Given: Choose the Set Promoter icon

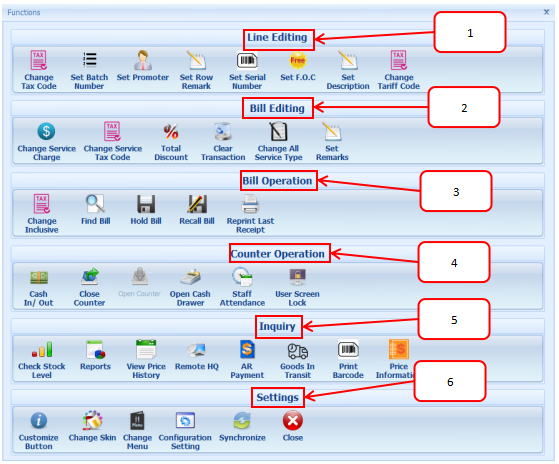Looking at the screenshot, I should (x=143, y=60).
